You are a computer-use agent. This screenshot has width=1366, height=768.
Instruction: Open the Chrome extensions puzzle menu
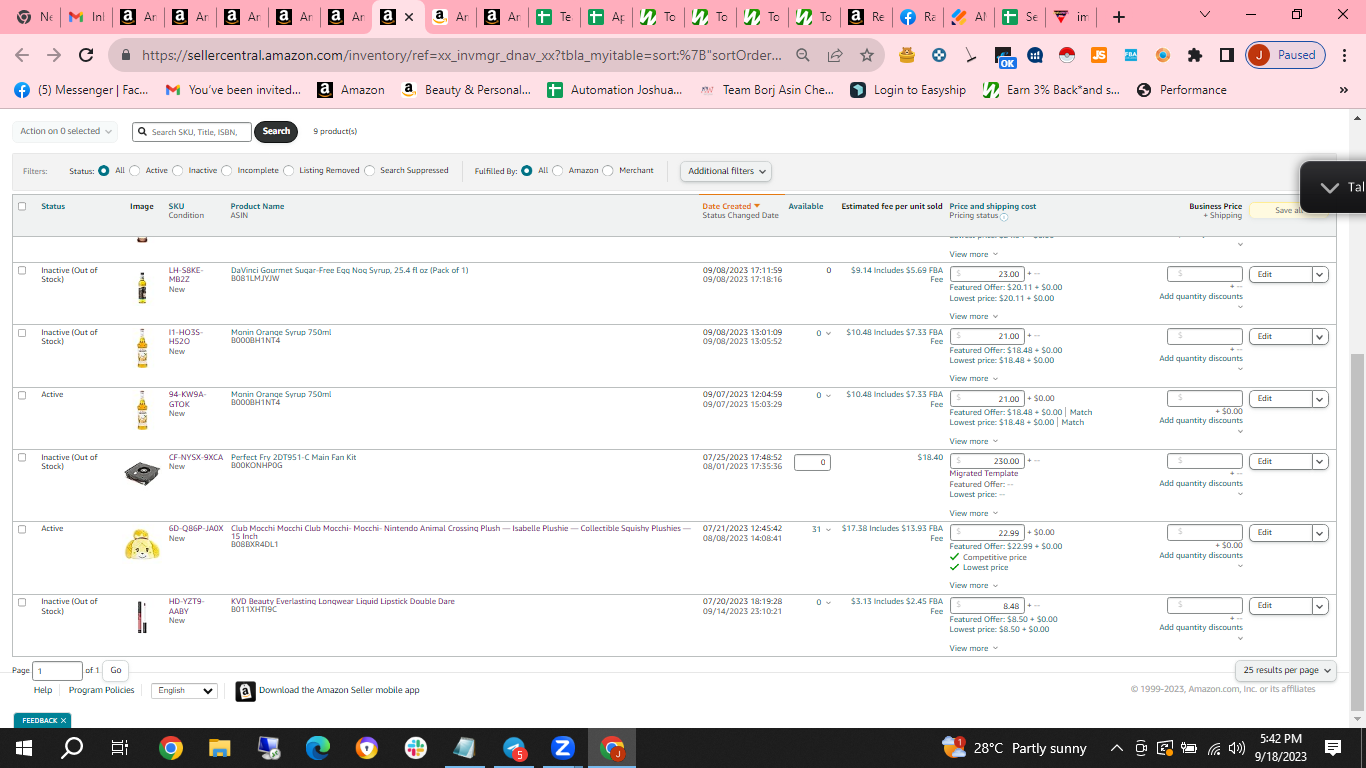[x=1195, y=55]
